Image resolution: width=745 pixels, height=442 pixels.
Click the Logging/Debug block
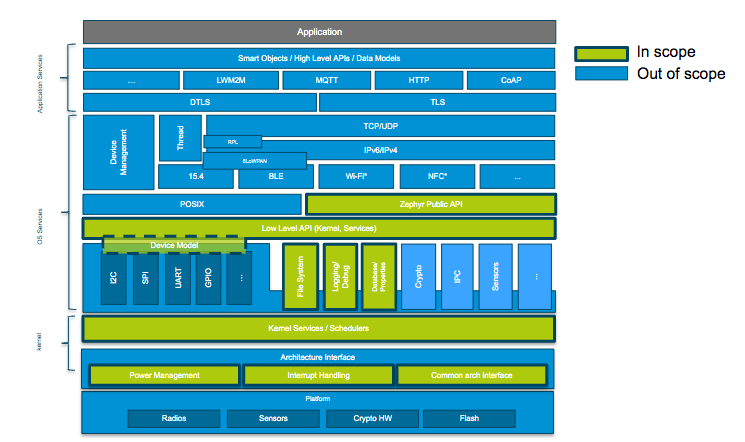point(340,277)
